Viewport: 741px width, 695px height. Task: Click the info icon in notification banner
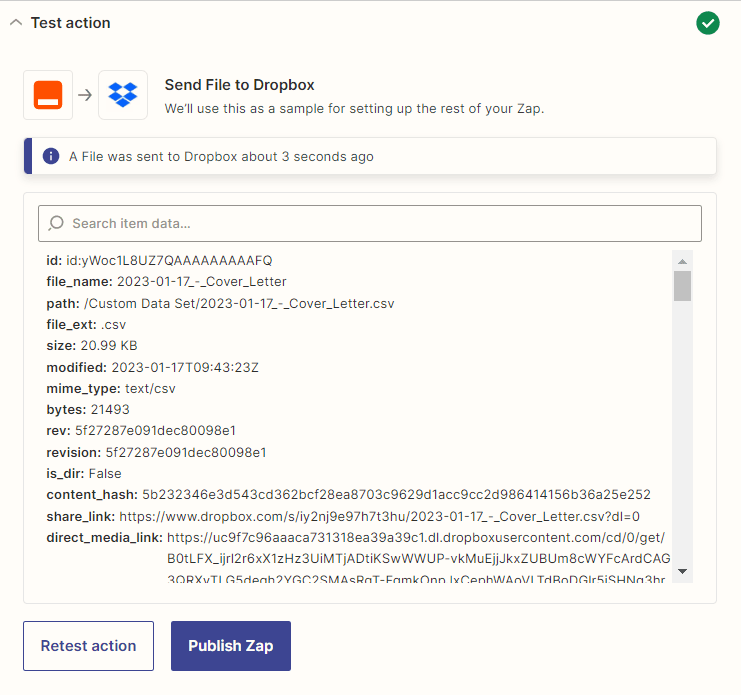(x=50, y=157)
